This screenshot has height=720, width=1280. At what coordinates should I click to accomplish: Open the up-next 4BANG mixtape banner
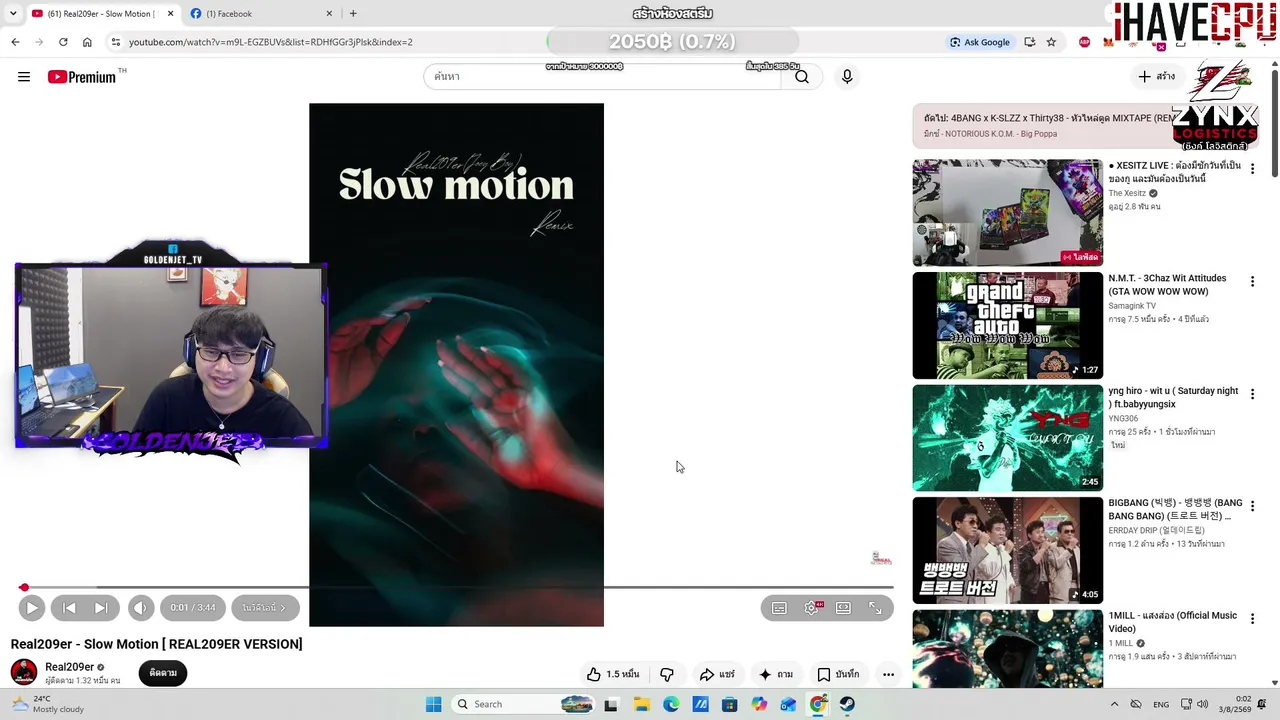click(1085, 126)
